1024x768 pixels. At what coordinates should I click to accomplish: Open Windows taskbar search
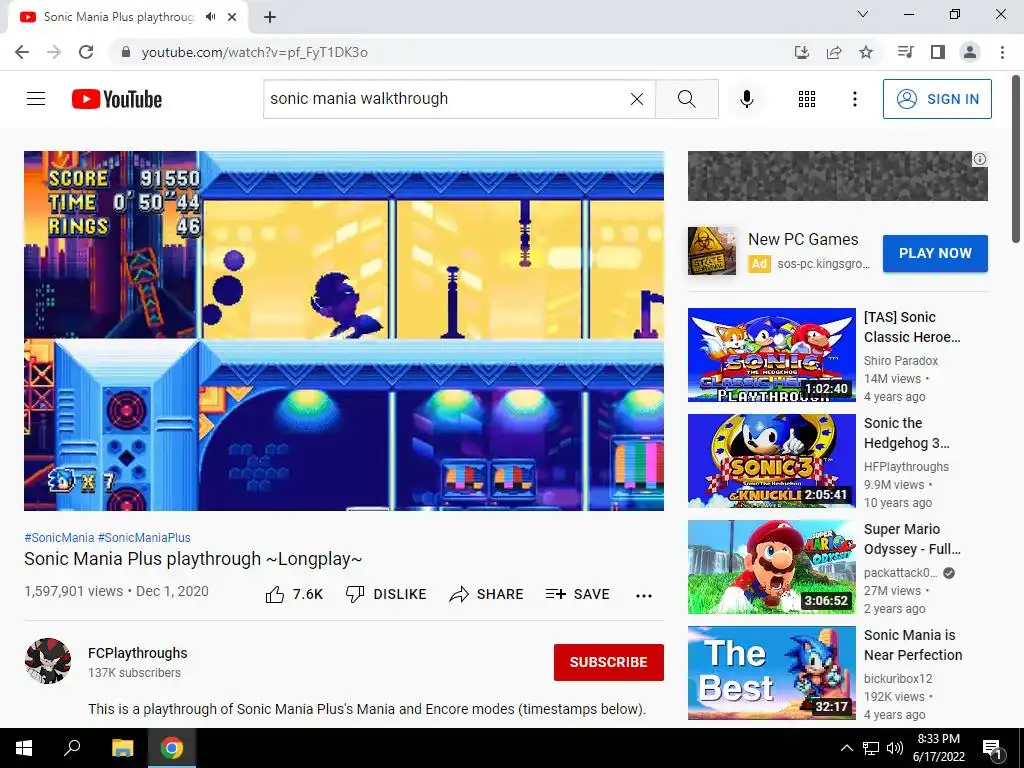(72, 748)
